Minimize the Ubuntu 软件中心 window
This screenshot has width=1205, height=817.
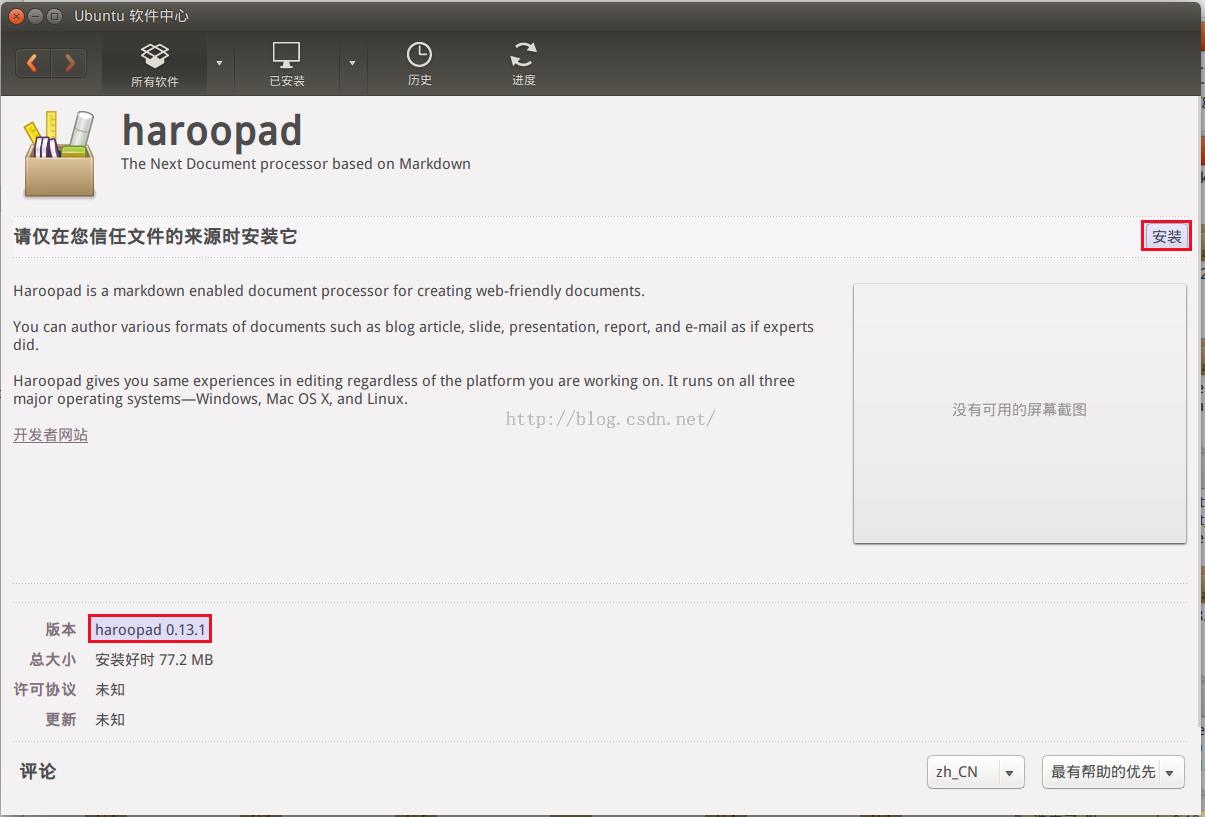(36, 16)
